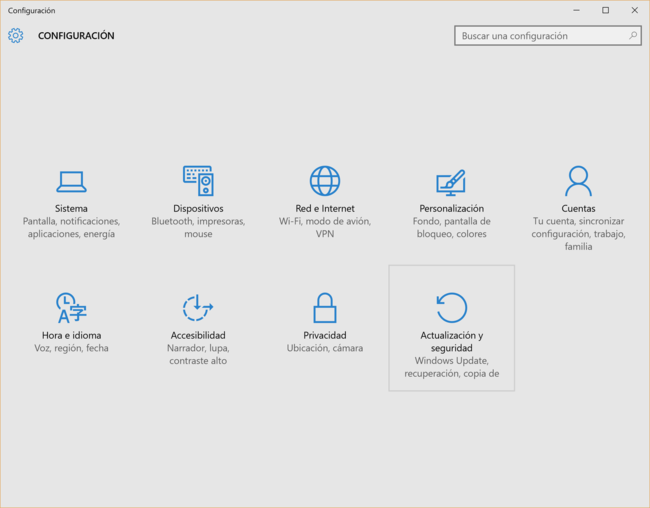Type in the 'Buscar una configuración' field
650x508 pixels.
[x=540, y=36]
